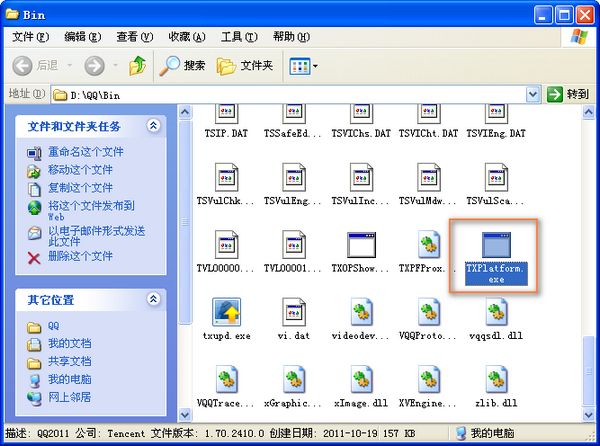Select the VQQTrace file icon

(226, 379)
